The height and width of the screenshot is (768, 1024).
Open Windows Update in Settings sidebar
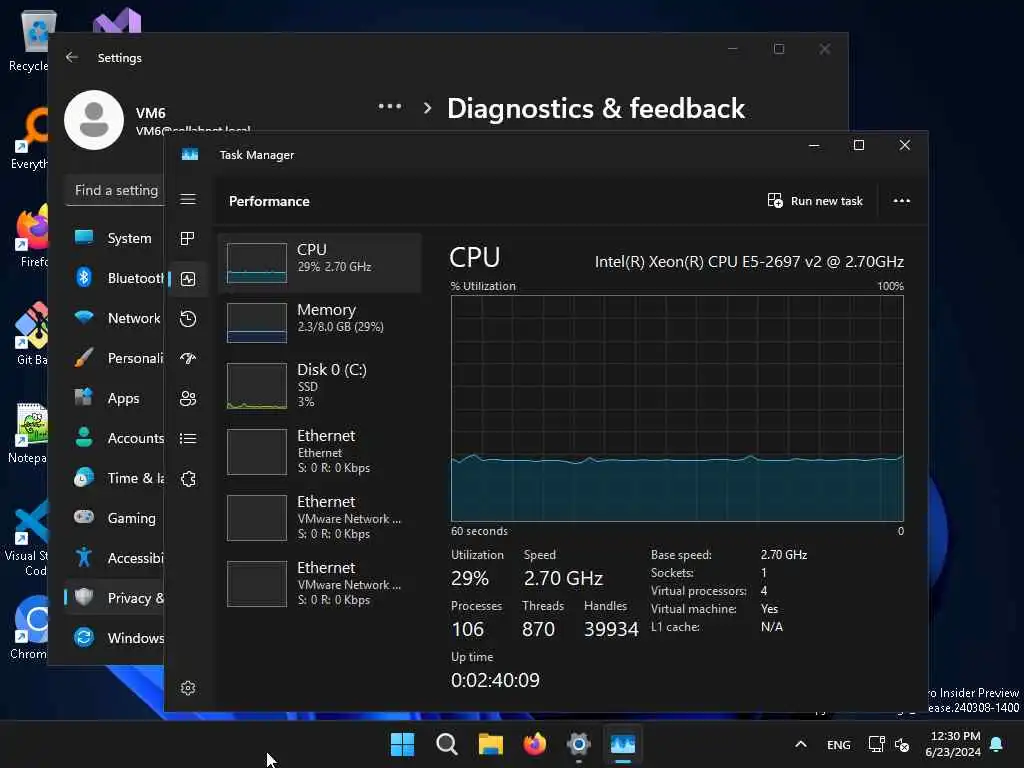coord(114,637)
